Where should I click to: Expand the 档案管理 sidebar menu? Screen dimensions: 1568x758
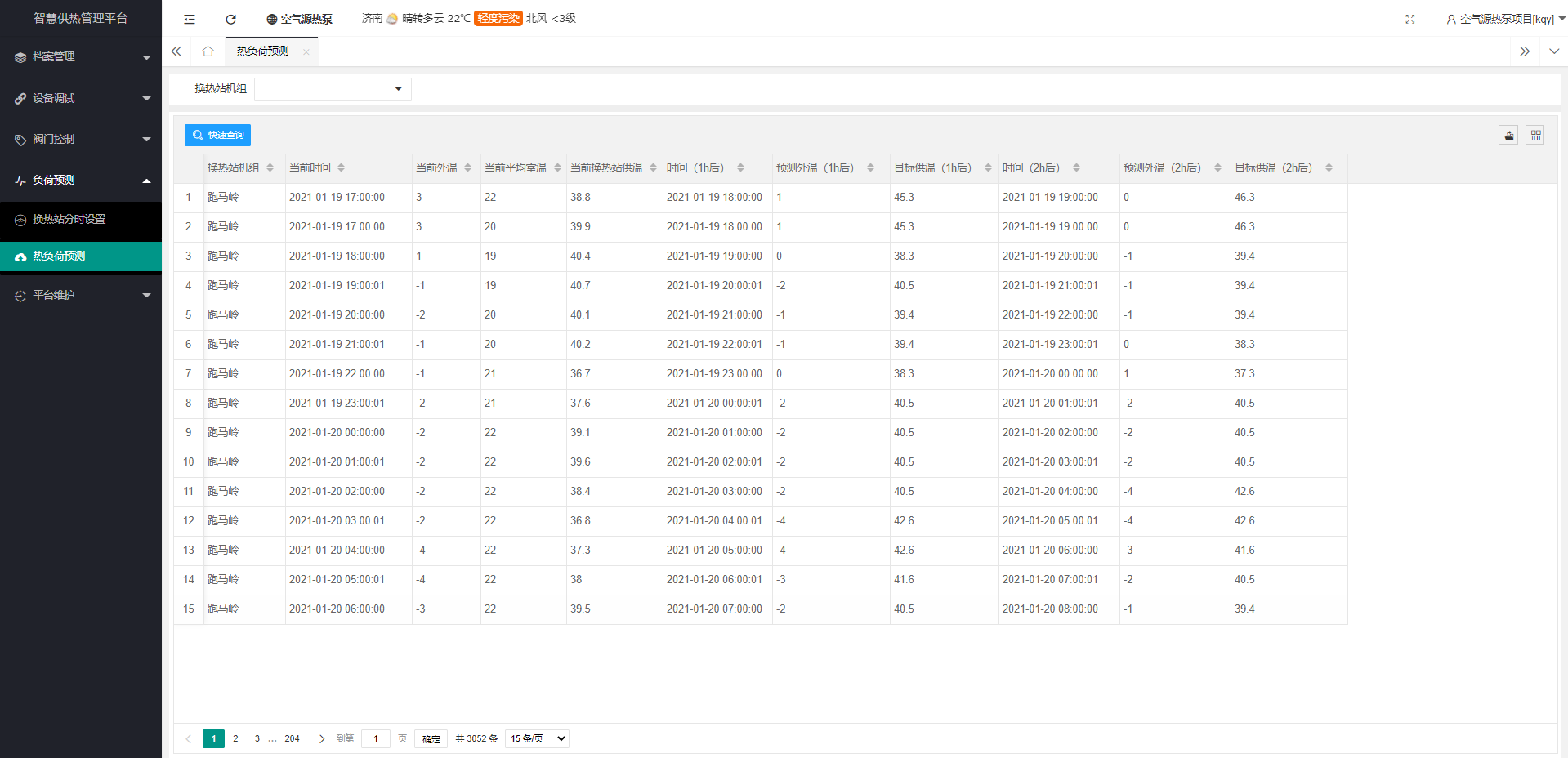[81, 57]
